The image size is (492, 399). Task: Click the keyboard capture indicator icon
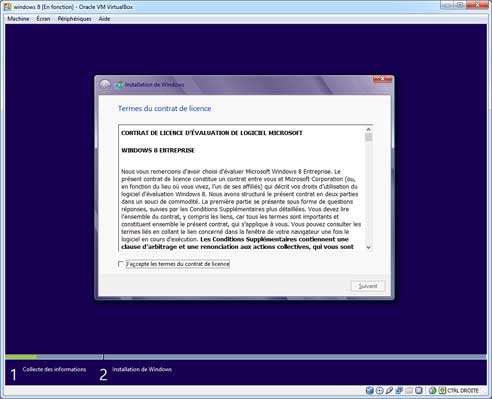click(442, 390)
